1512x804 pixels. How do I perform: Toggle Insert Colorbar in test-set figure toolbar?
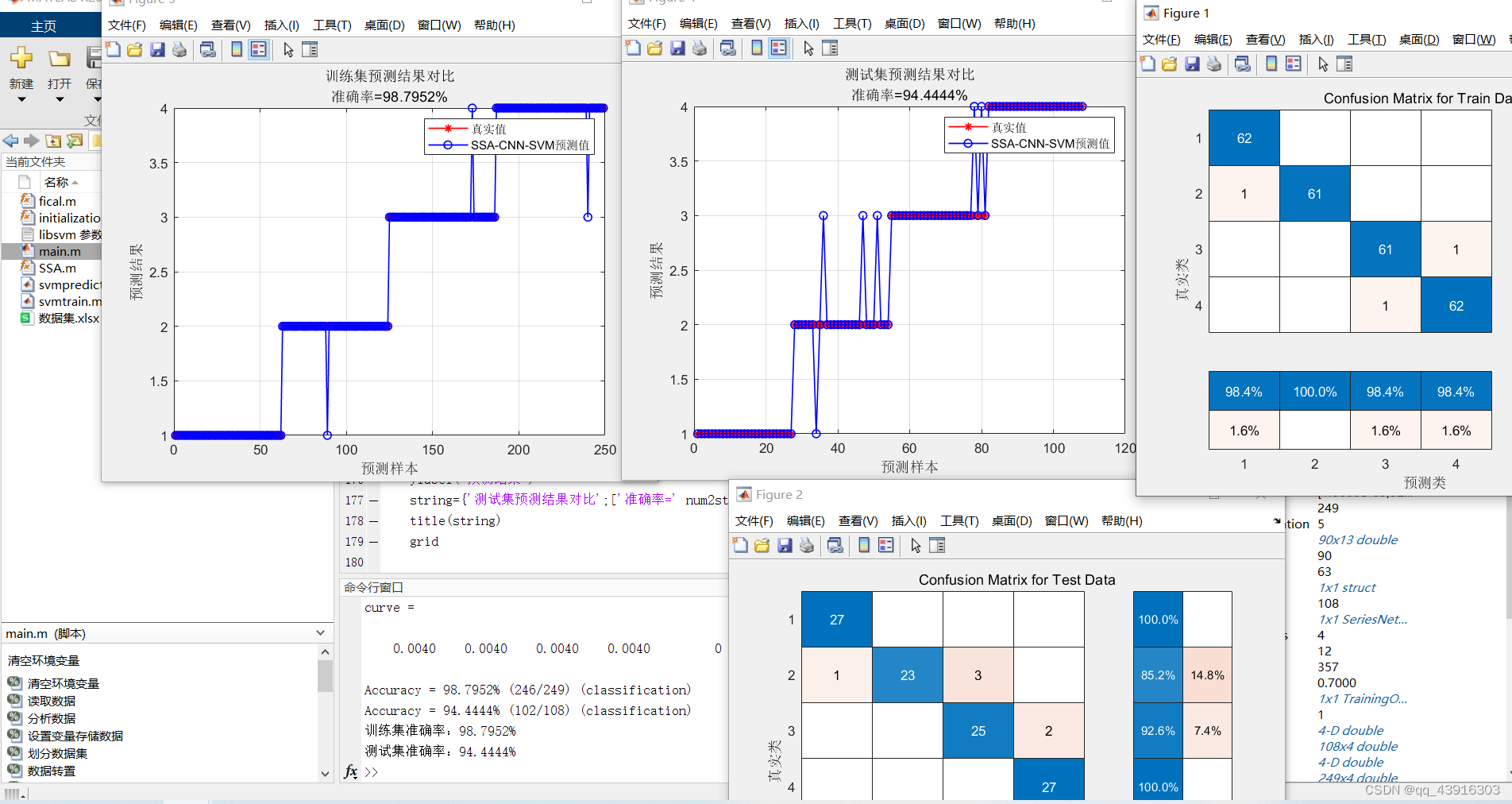click(x=757, y=48)
